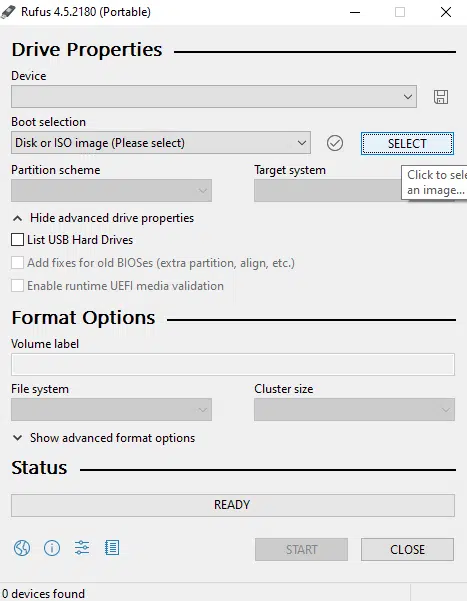This screenshot has width=467, height=601.
Task: Show the About information icon
Action: 52,548
